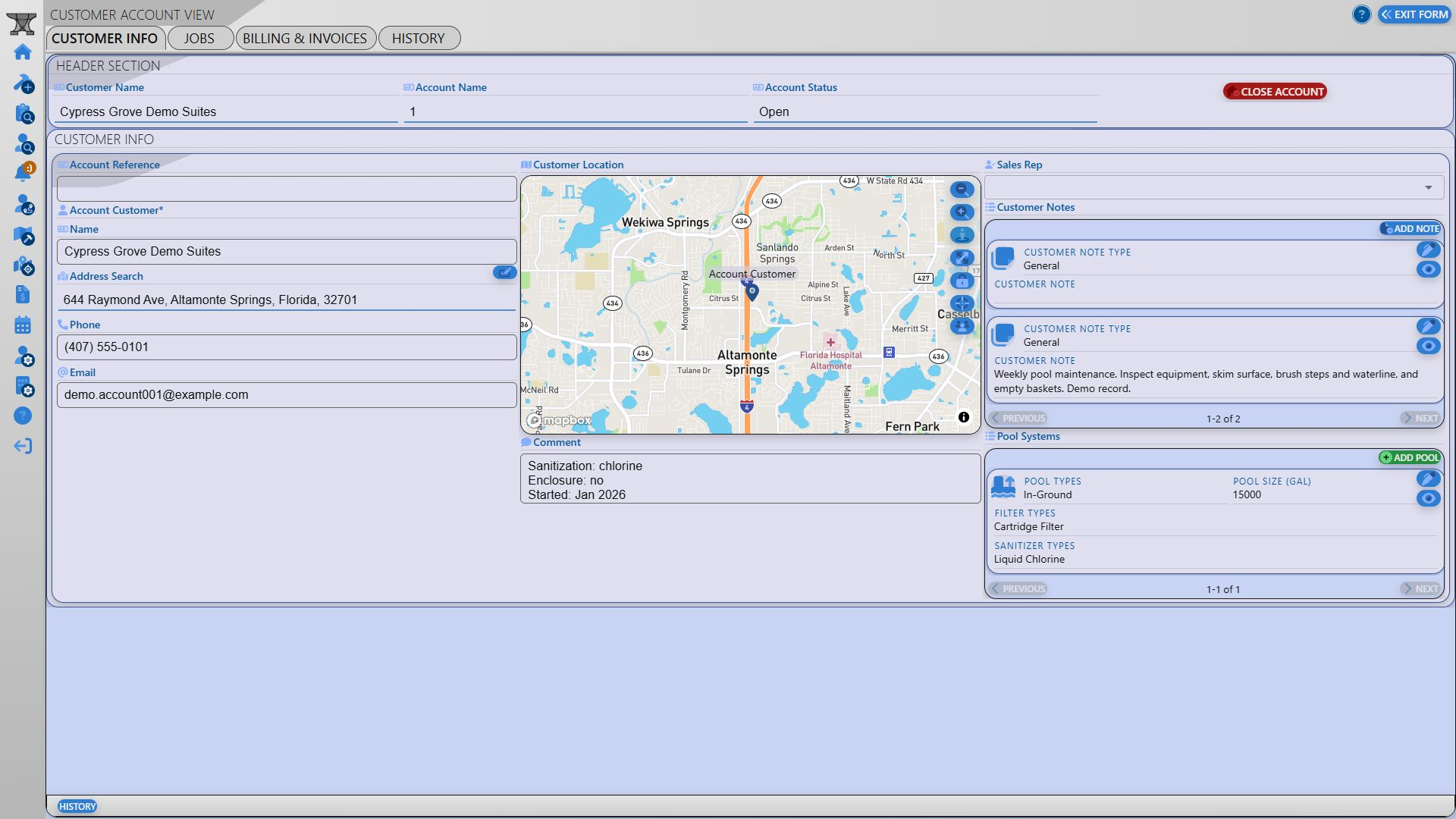Click the user settings gear sidebar icon
This screenshot has width=1456, height=819.
click(24, 356)
